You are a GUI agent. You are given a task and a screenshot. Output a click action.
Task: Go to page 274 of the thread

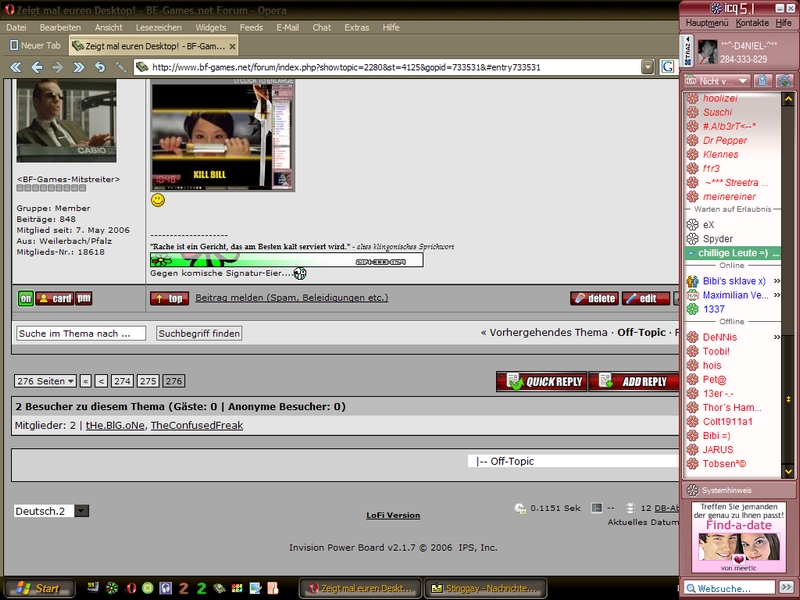point(122,381)
